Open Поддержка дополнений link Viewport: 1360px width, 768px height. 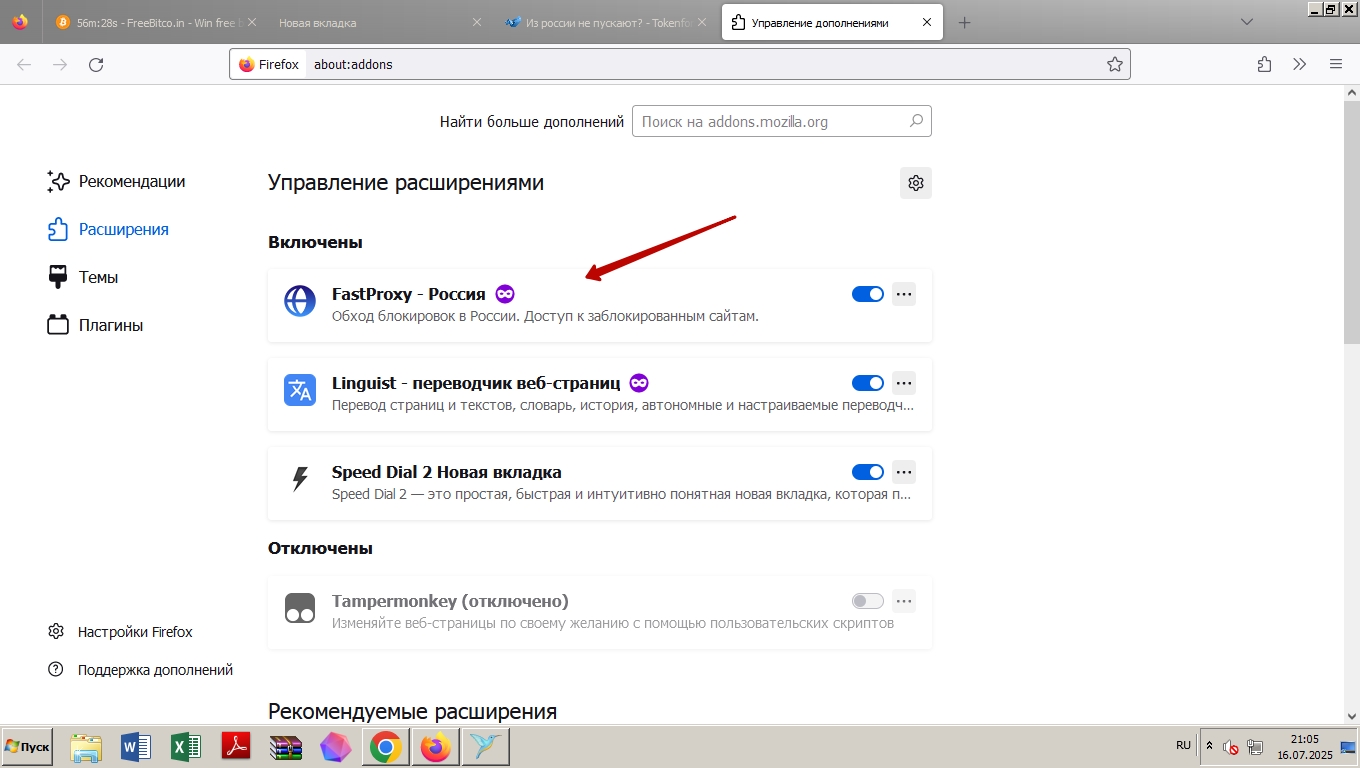point(155,670)
